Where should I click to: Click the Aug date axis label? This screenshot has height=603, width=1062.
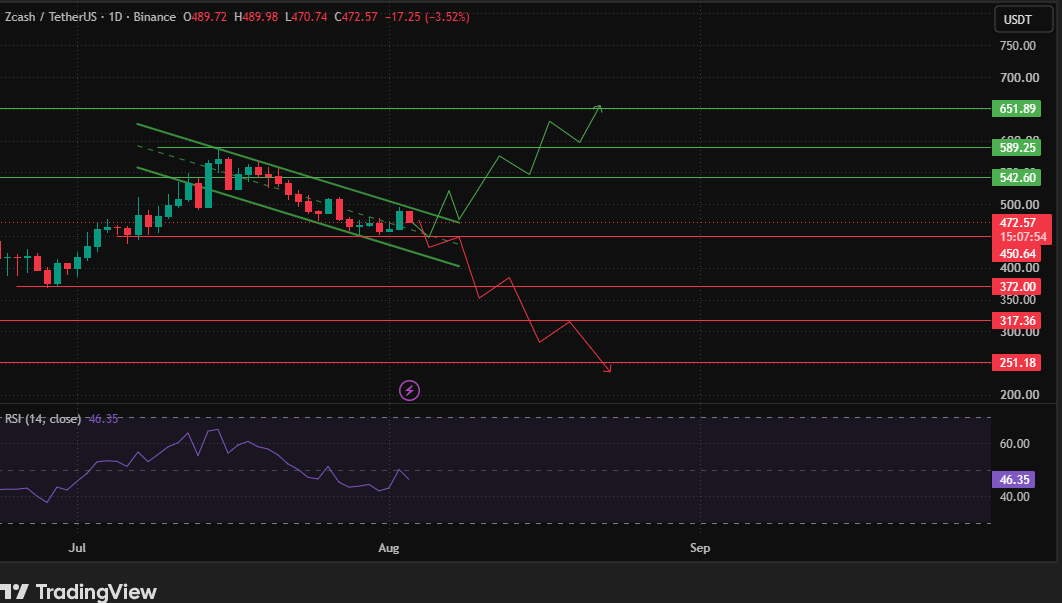click(x=389, y=547)
